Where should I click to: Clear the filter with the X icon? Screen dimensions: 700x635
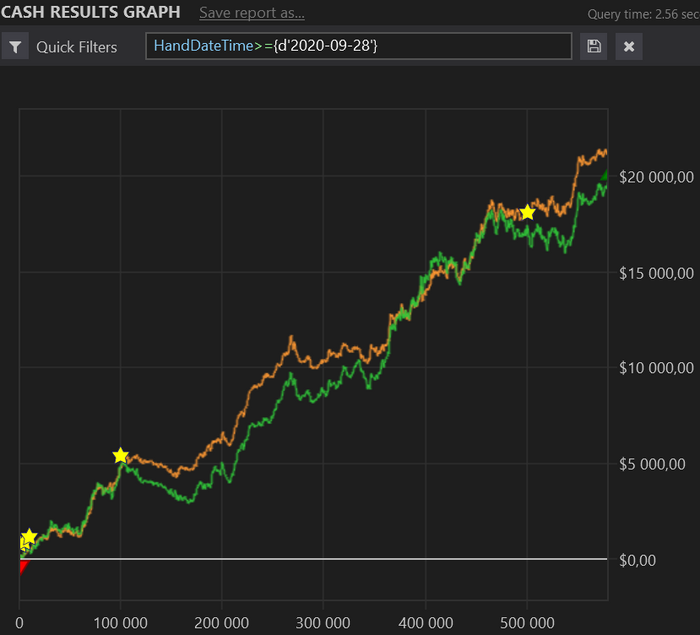click(629, 46)
